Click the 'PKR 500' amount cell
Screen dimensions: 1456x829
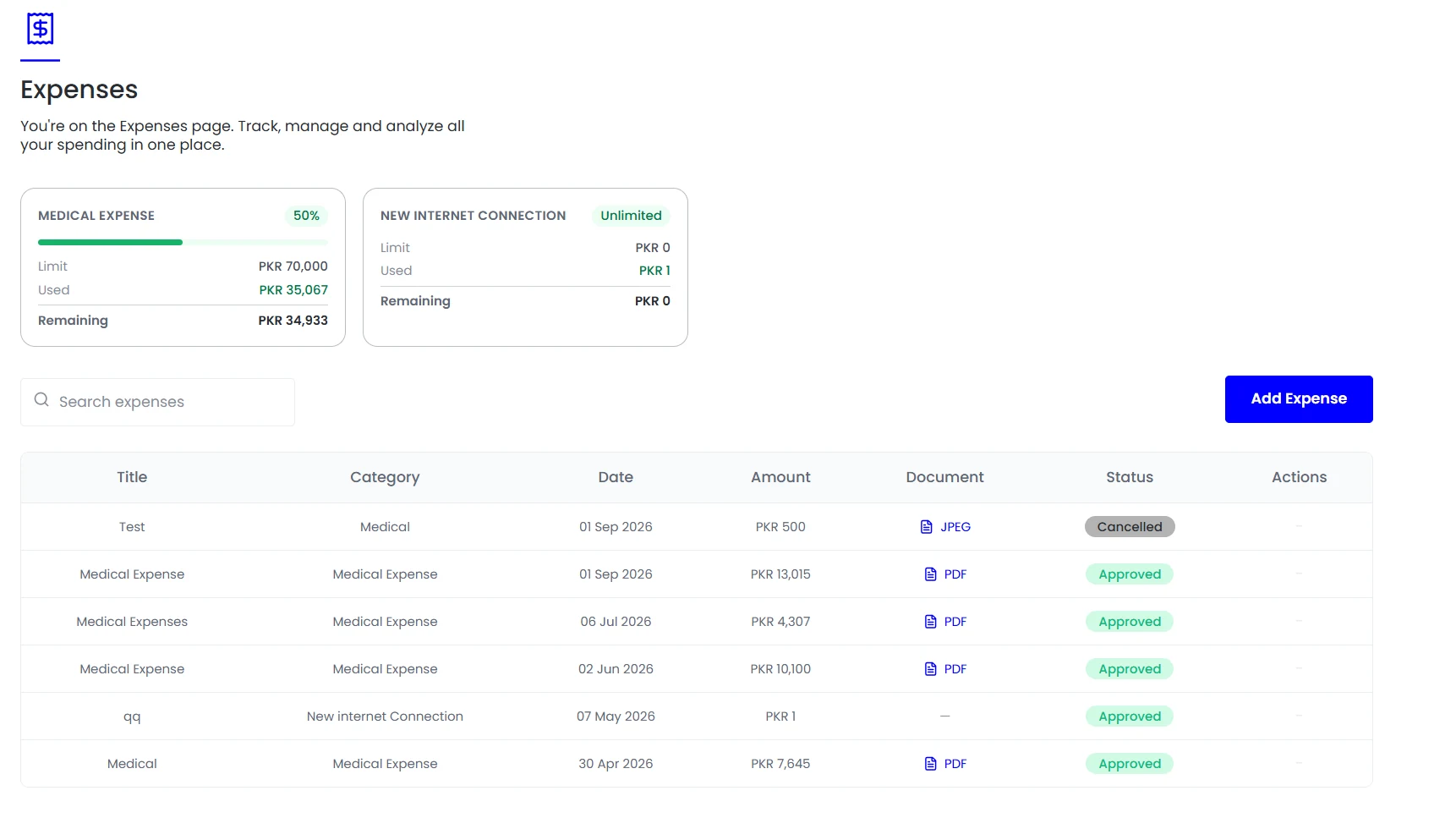pyautogui.click(x=780, y=527)
